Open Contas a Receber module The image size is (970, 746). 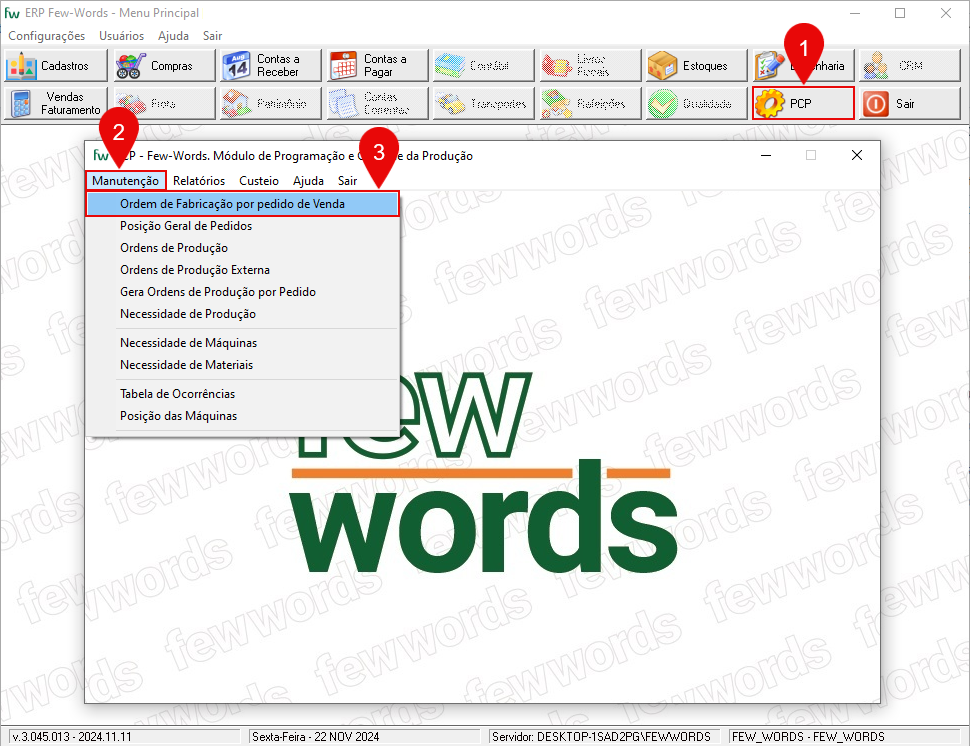coord(271,66)
